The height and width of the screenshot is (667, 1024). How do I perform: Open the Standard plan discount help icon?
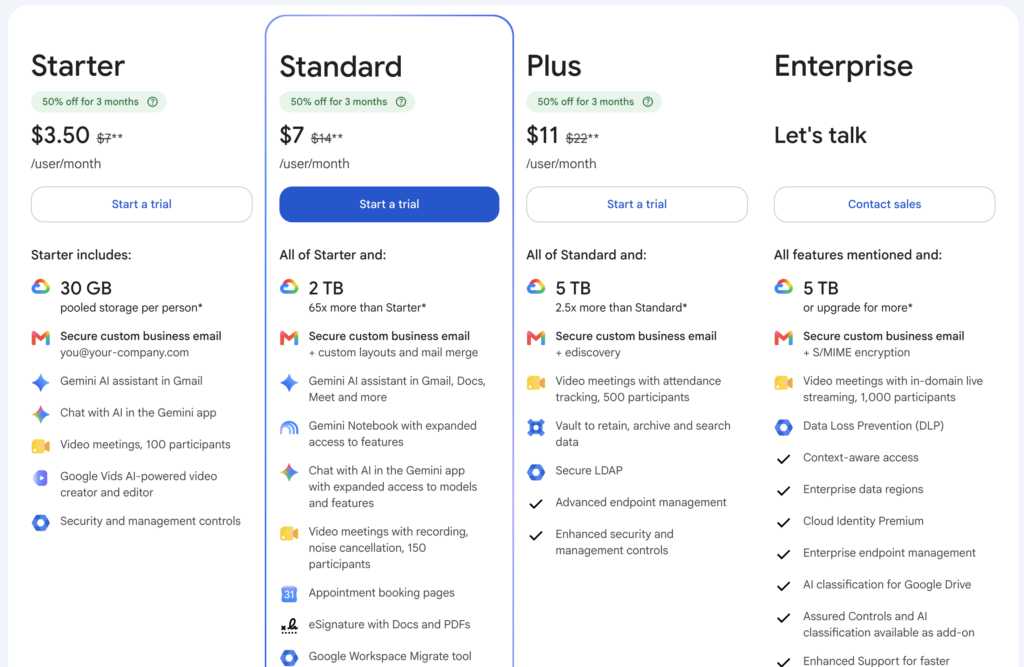point(401,102)
